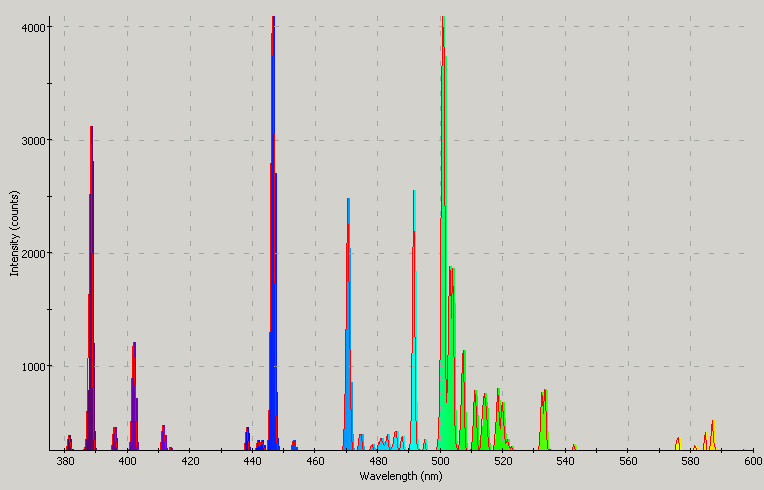Select the green peak near 508 nm
This screenshot has height=490, width=764.
(x=463, y=400)
